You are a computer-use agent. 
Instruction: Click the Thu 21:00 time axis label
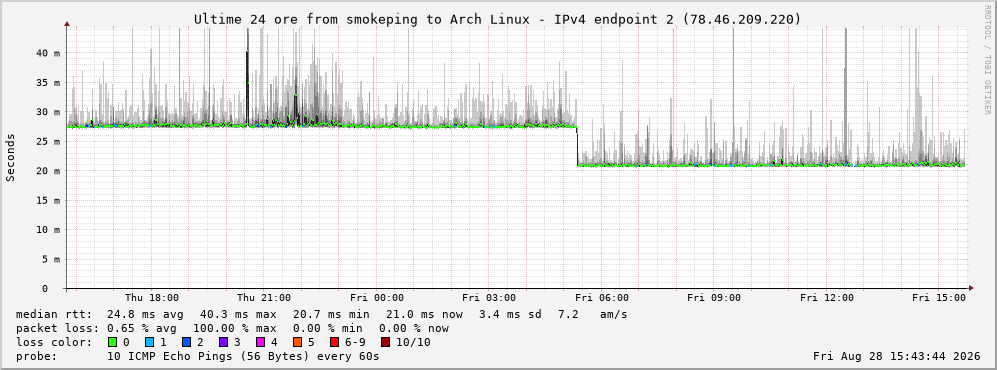pos(264,298)
